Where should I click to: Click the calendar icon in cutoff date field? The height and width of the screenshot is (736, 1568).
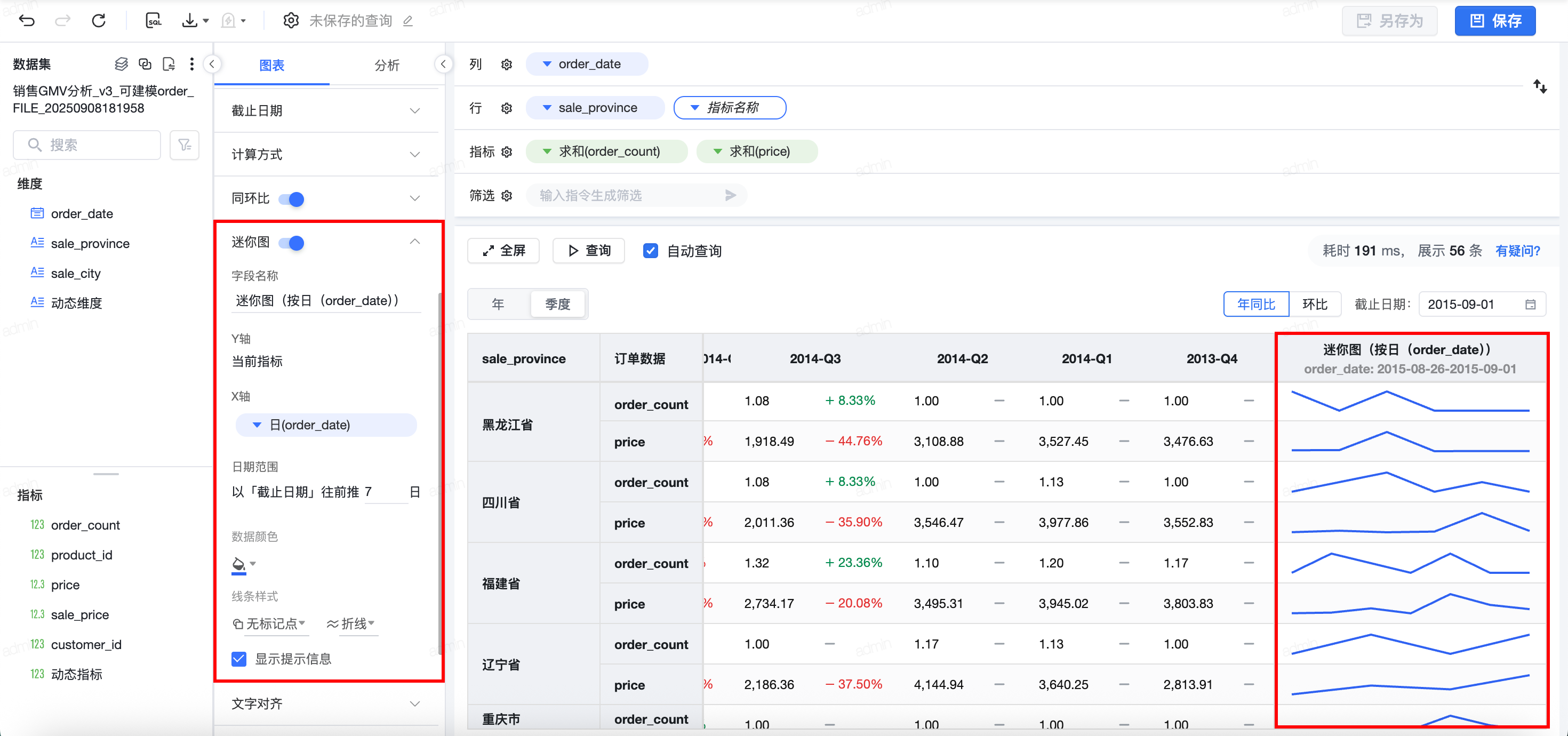point(1530,305)
